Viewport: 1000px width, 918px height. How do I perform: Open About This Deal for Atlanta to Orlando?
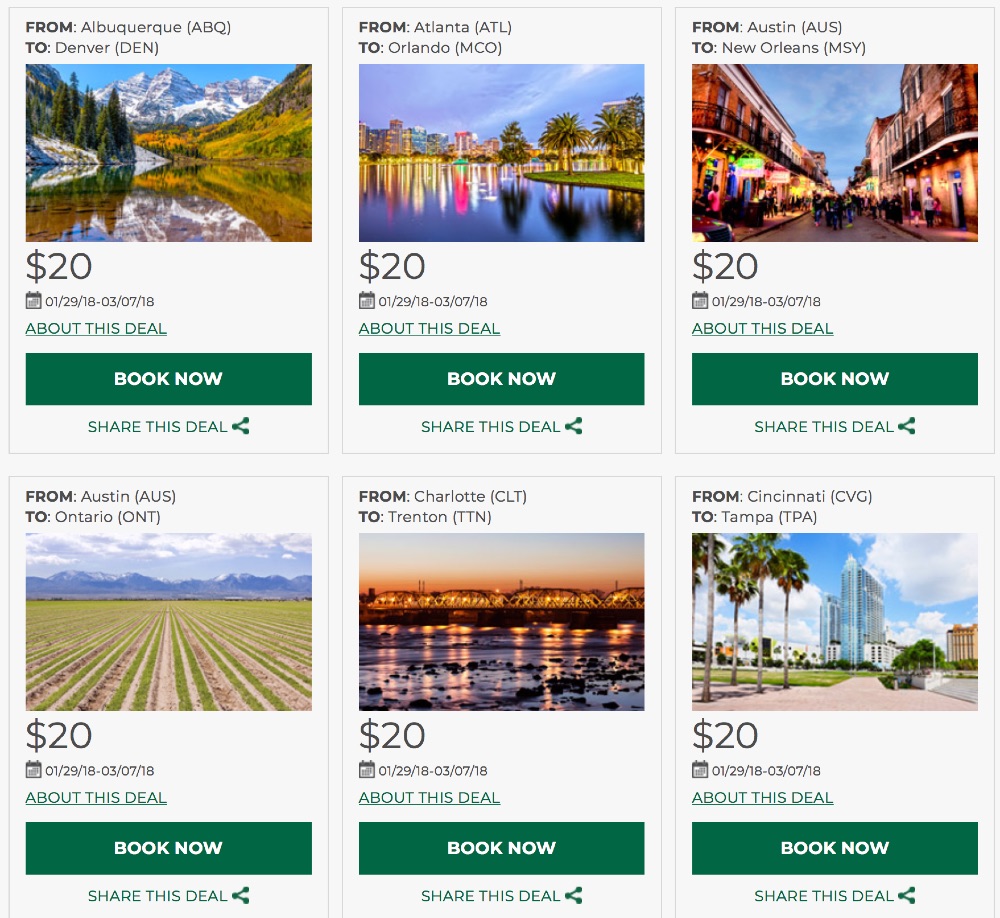pos(429,329)
